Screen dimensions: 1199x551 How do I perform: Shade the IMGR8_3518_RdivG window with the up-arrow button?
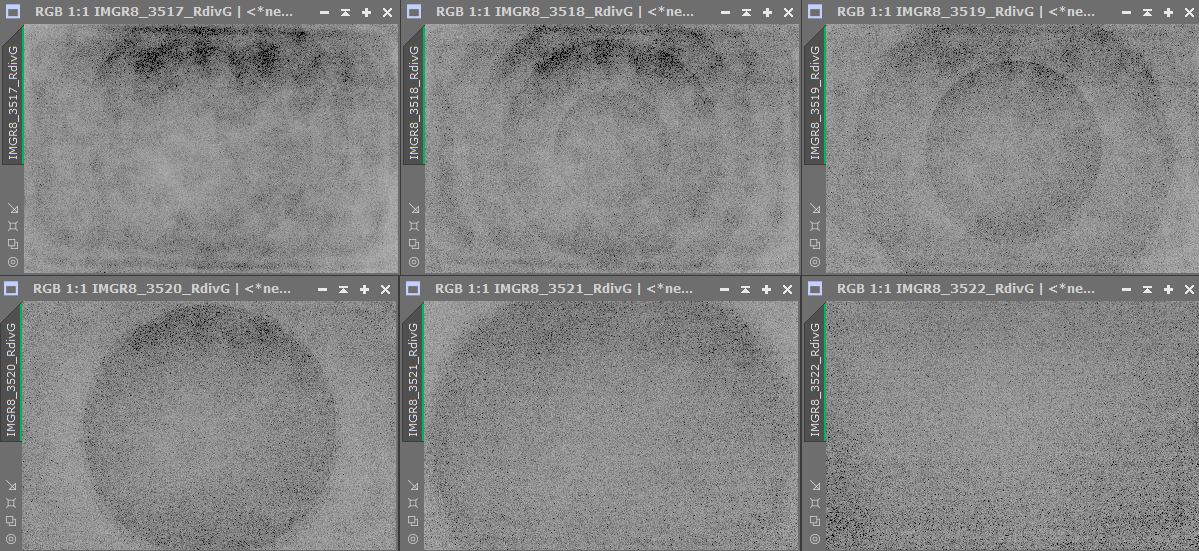coord(746,12)
